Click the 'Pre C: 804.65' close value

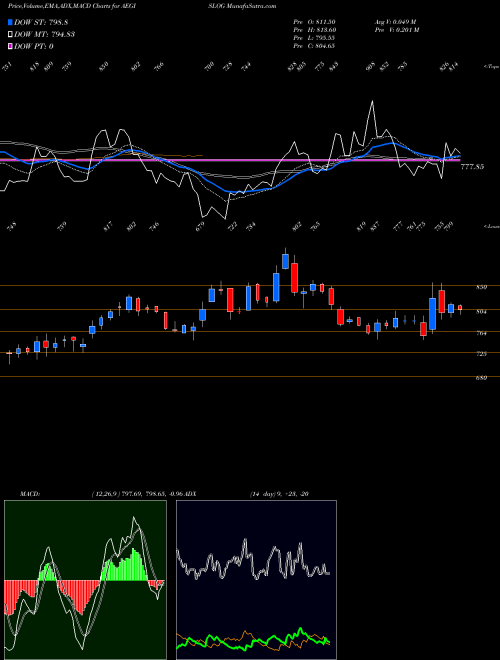314,46
